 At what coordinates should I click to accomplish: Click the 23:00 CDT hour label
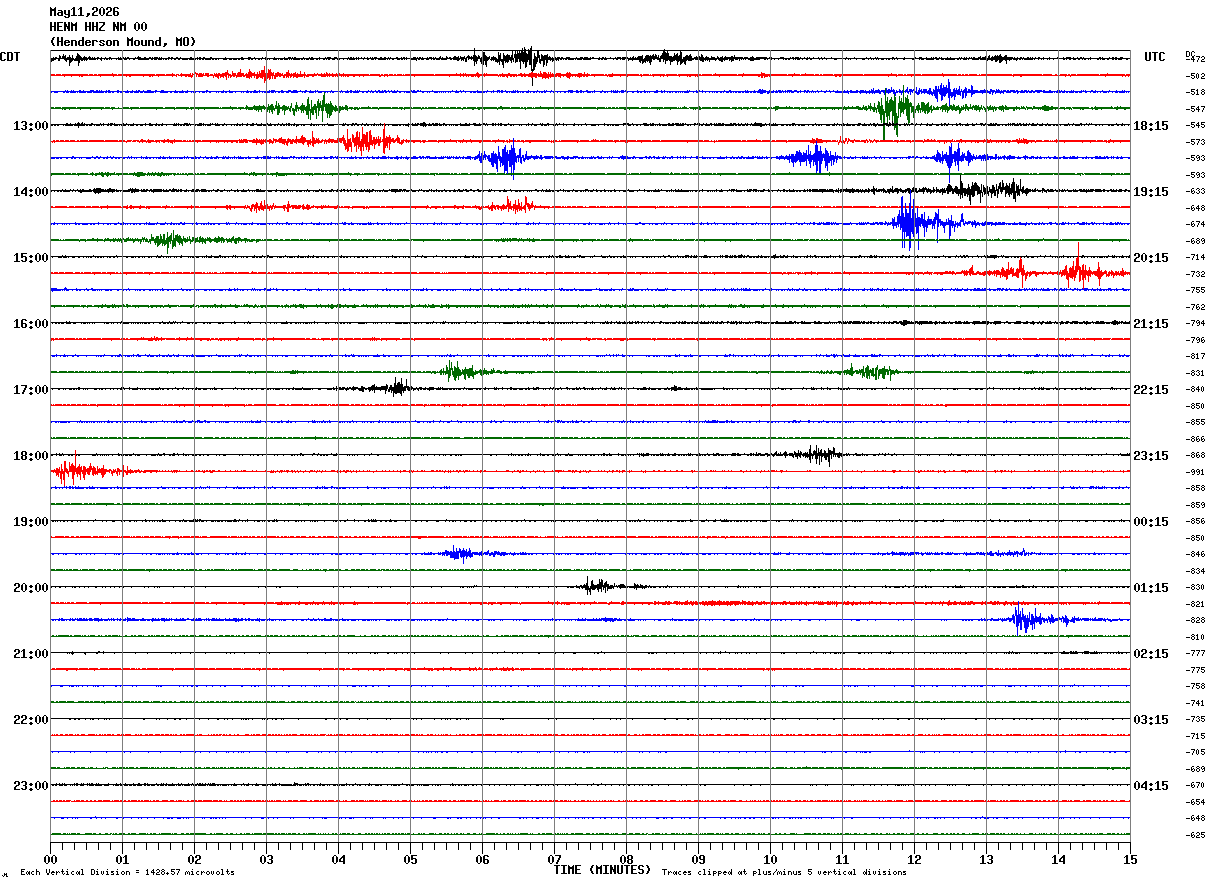[30, 786]
